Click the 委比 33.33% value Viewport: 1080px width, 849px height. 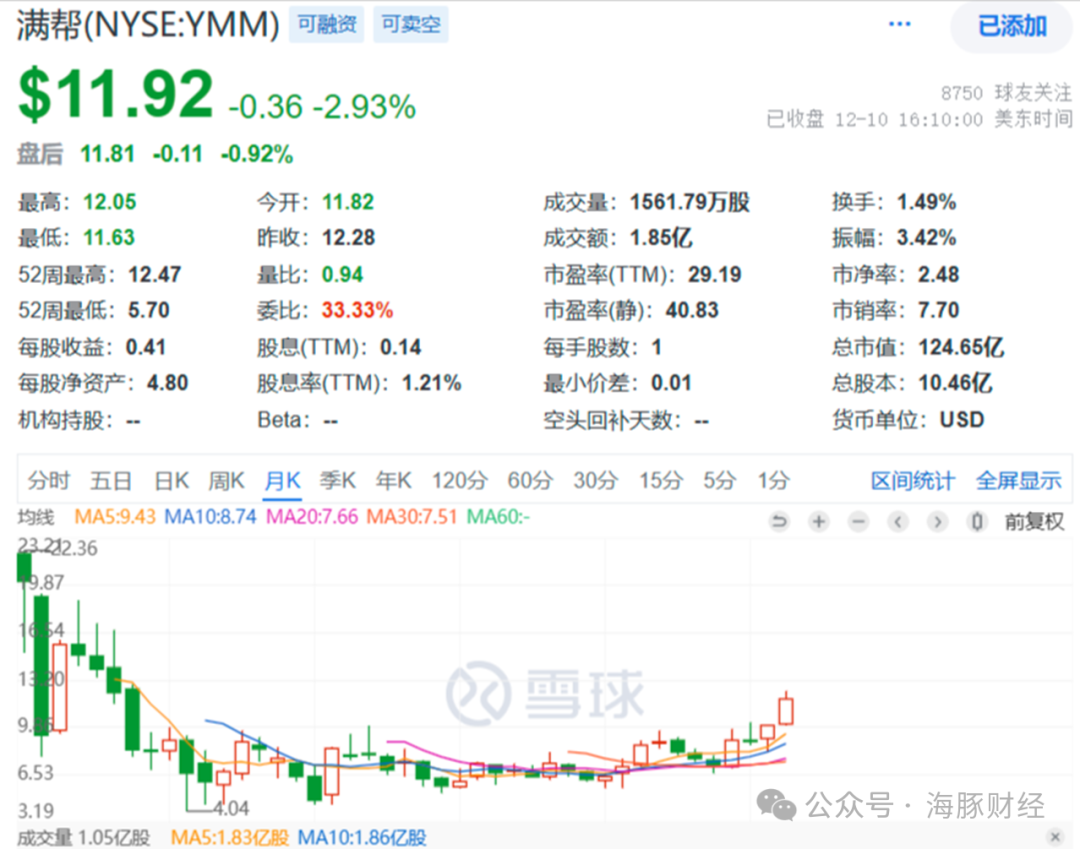[357, 310]
